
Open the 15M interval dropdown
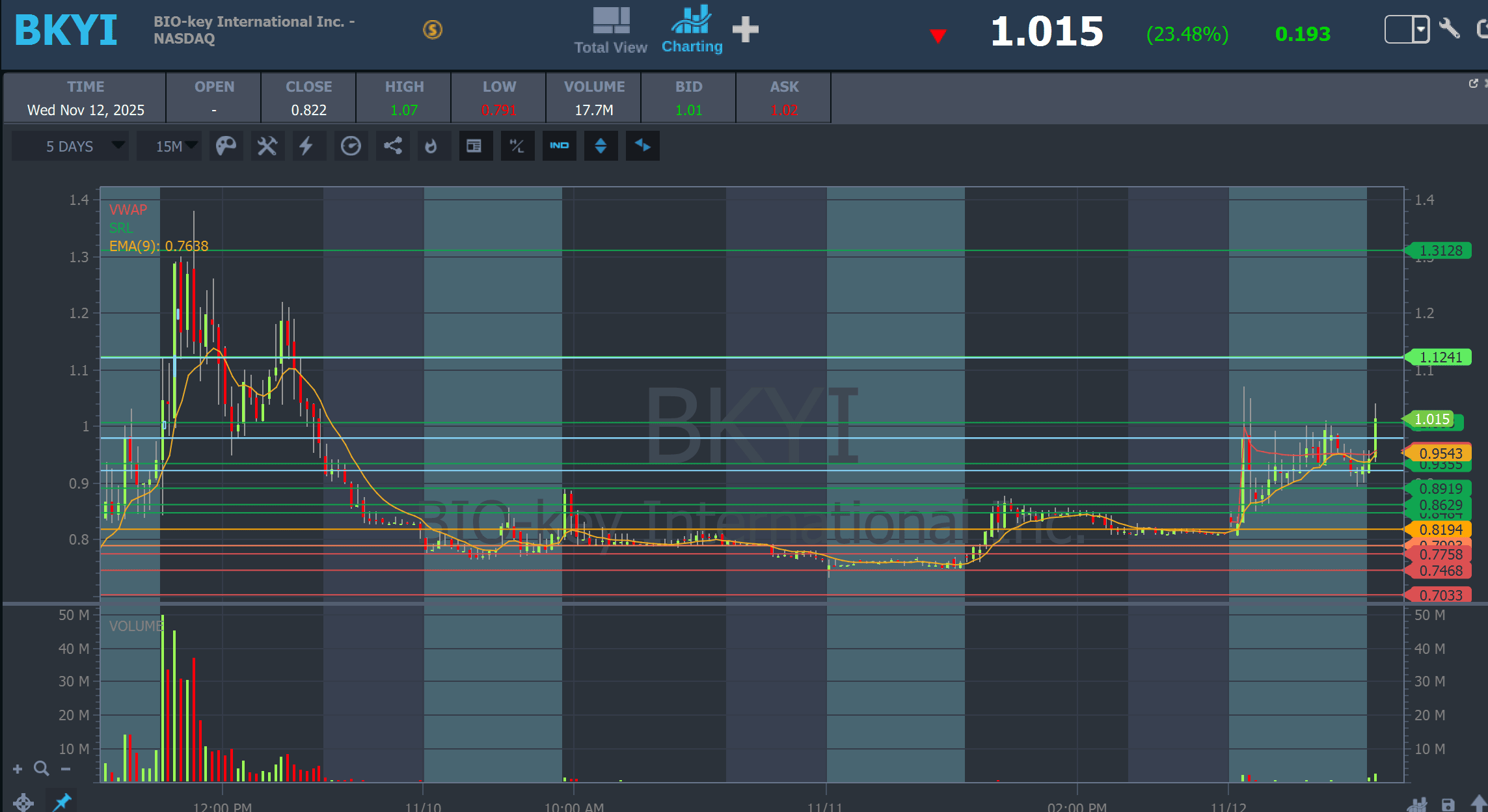coord(170,146)
